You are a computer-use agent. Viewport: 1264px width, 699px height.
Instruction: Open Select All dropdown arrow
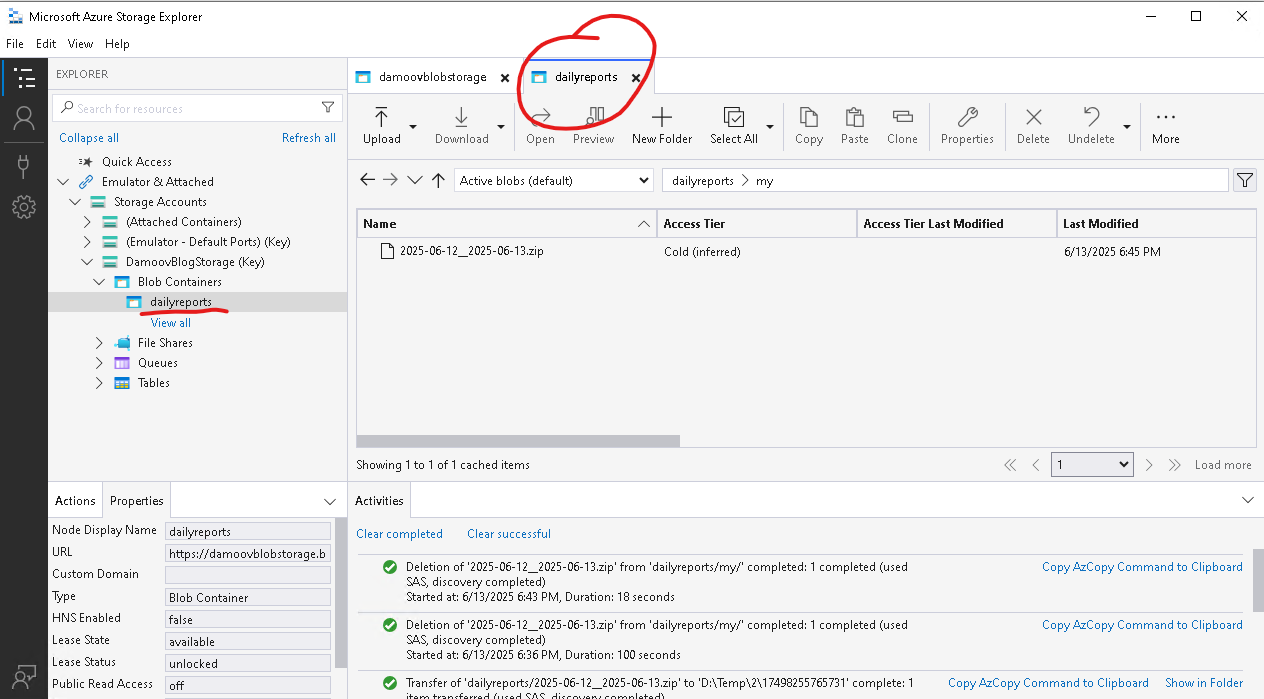770,127
